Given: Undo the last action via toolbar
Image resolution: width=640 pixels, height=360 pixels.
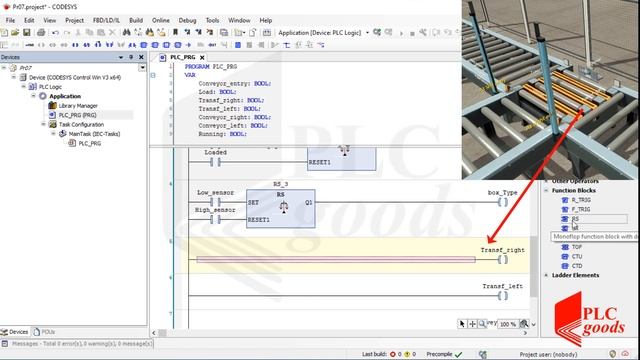Looking at the screenshot, I should (55, 33).
